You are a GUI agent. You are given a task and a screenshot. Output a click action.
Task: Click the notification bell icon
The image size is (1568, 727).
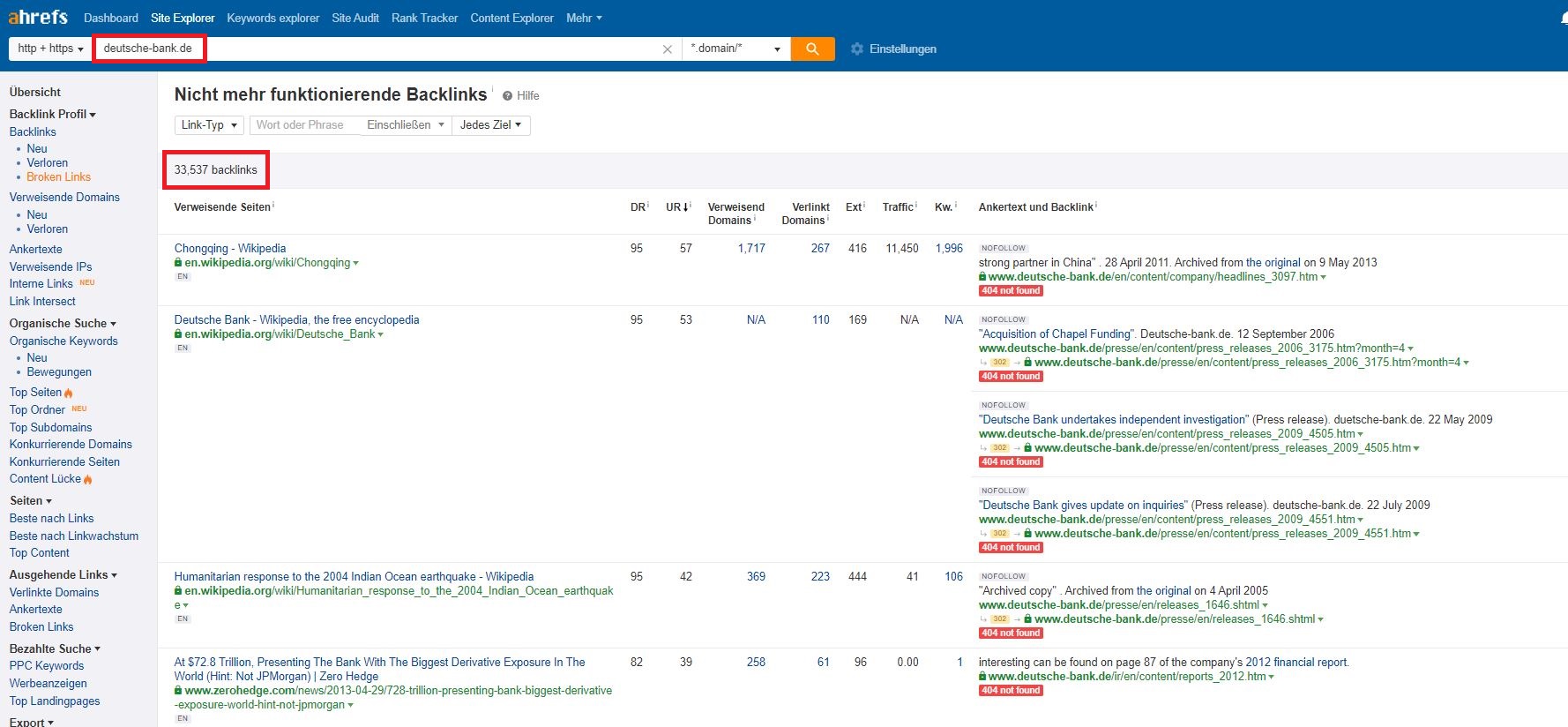tap(1563, 18)
